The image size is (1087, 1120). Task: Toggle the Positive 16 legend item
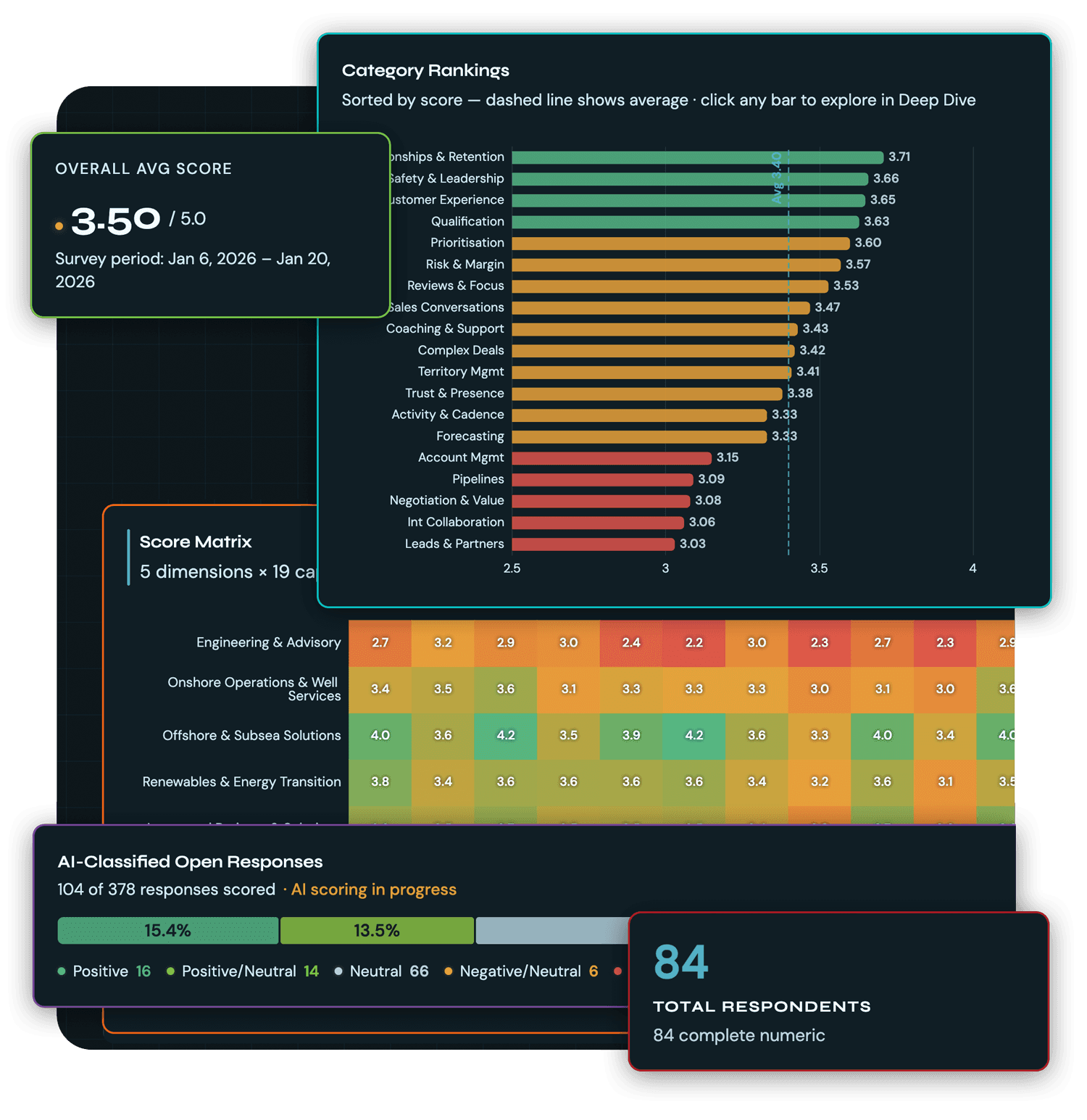[x=104, y=971]
